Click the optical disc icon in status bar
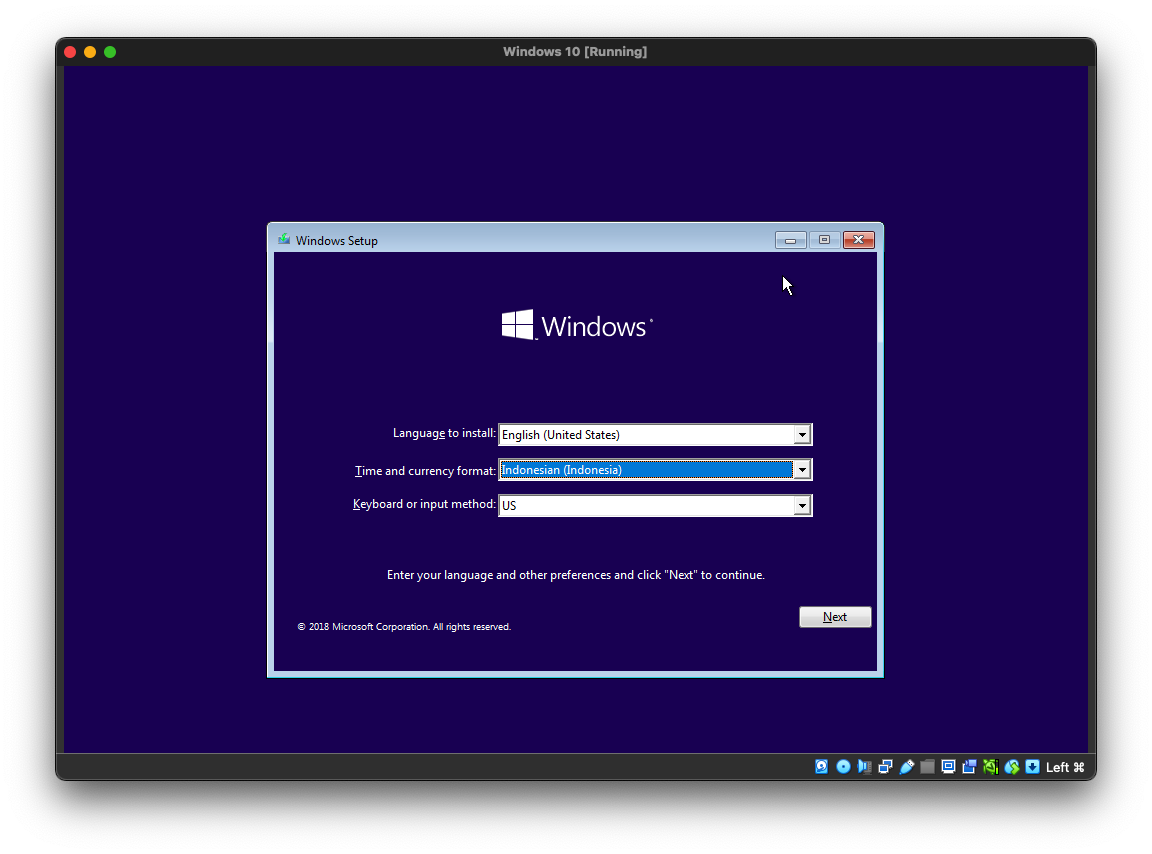Screen dimensions: 1152x854 (843, 767)
